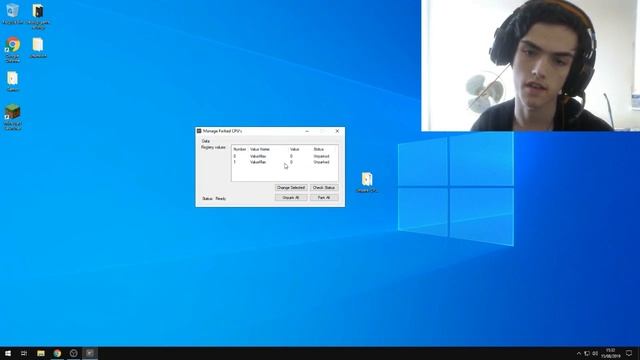Show hidden system tray icons

579,353
